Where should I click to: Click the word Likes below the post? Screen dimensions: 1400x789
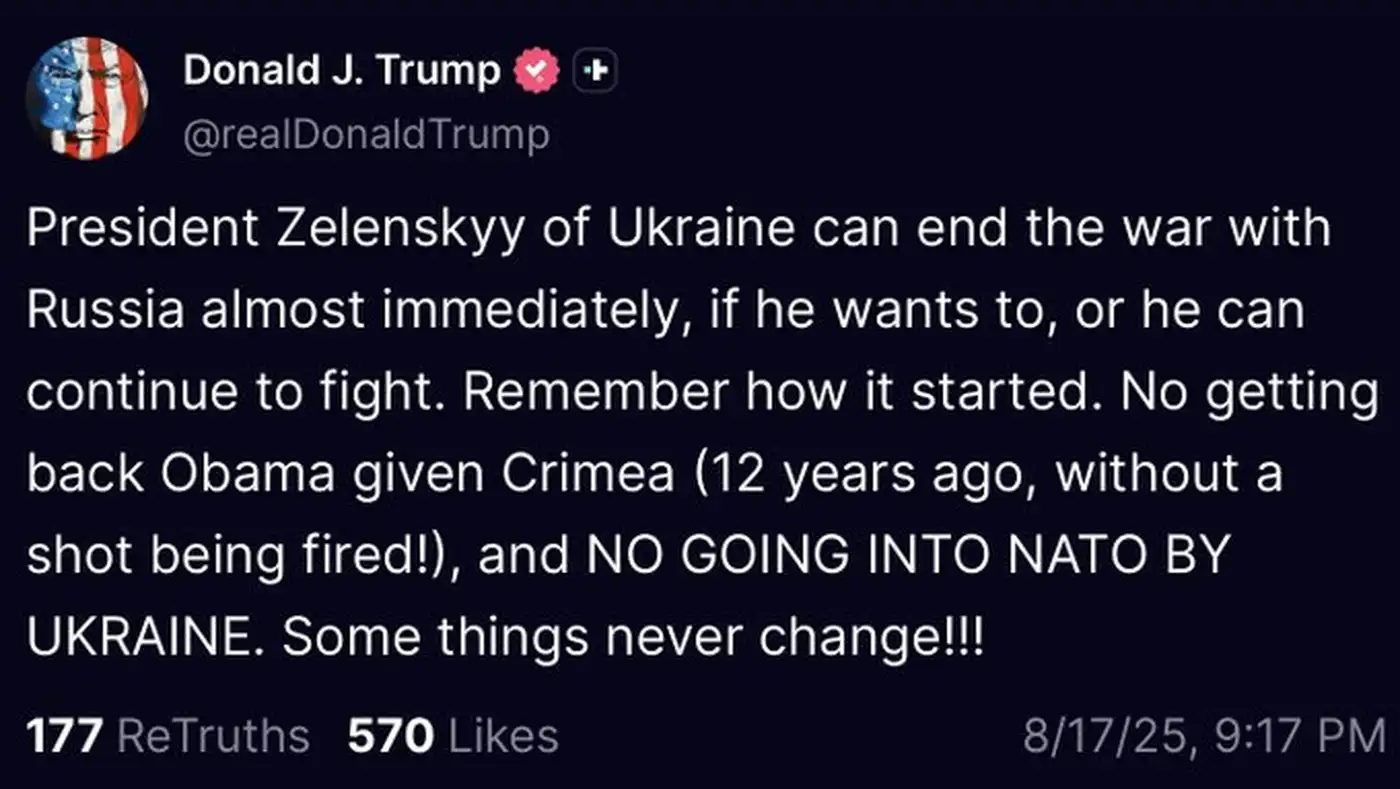tap(503, 736)
